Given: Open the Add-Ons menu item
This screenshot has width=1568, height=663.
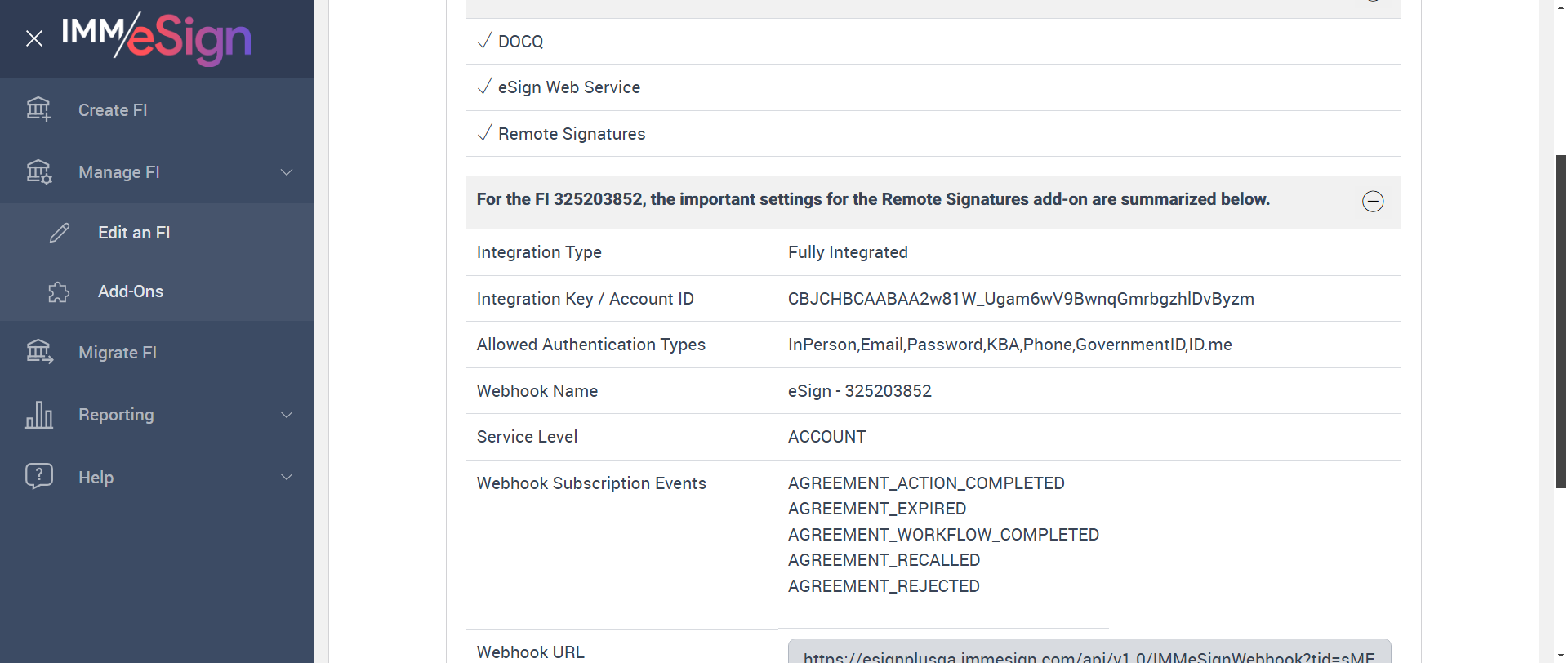Looking at the screenshot, I should pos(131,291).
